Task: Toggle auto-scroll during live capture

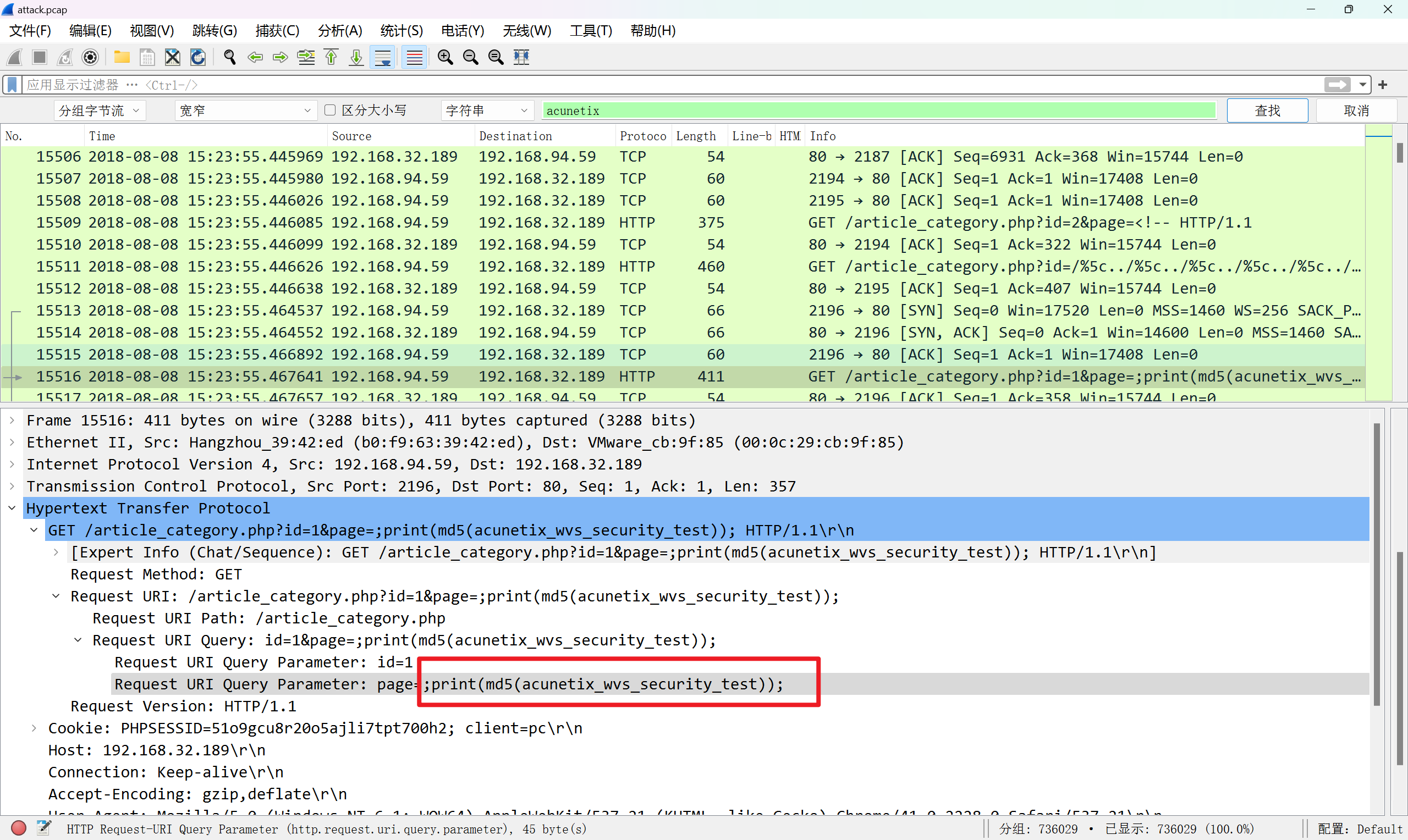Action: (383, 57)
